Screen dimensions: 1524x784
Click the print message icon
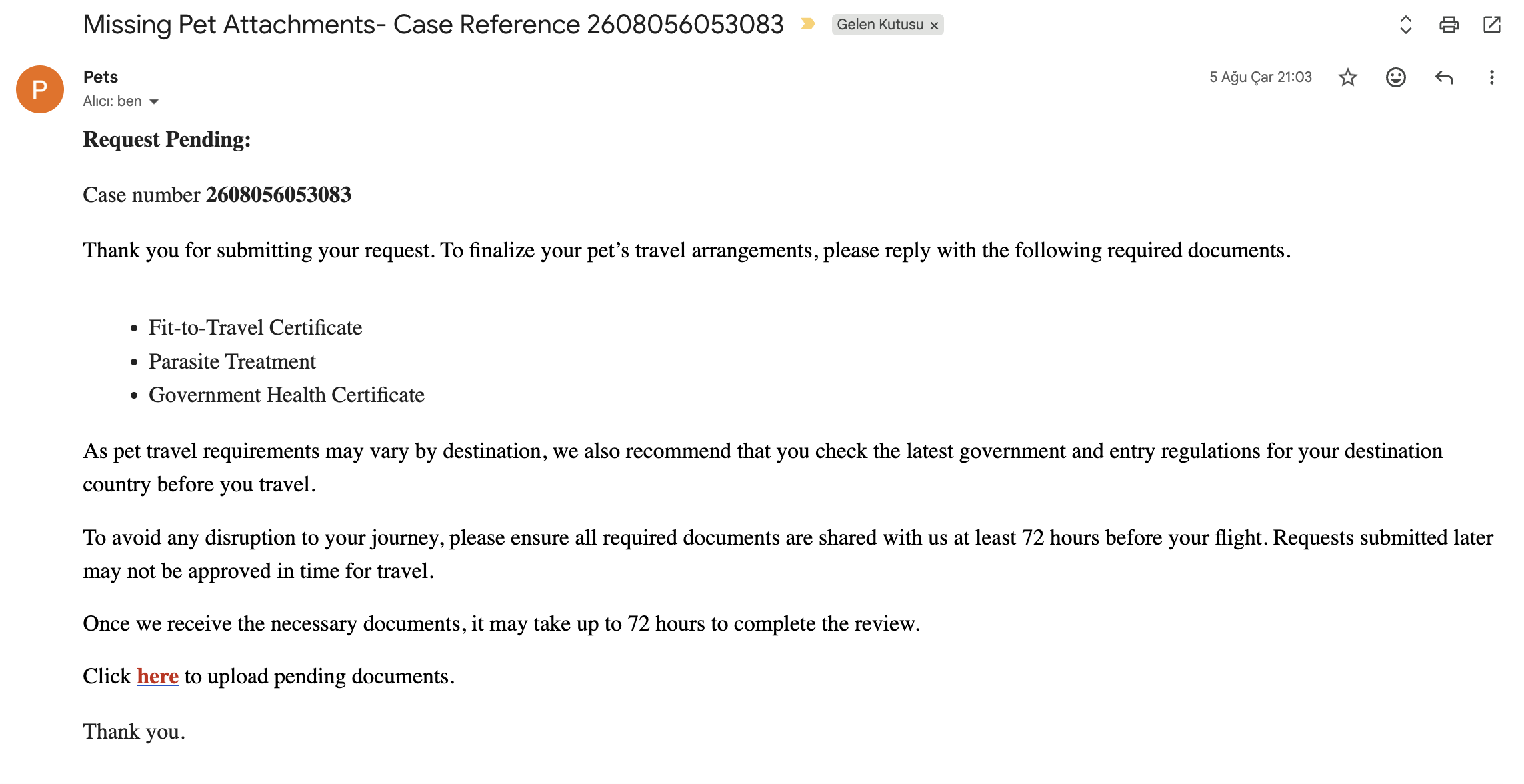tap(1449, 25)
